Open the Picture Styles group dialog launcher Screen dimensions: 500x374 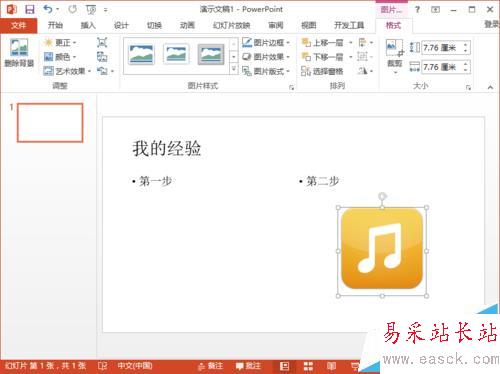coord(292,88)
